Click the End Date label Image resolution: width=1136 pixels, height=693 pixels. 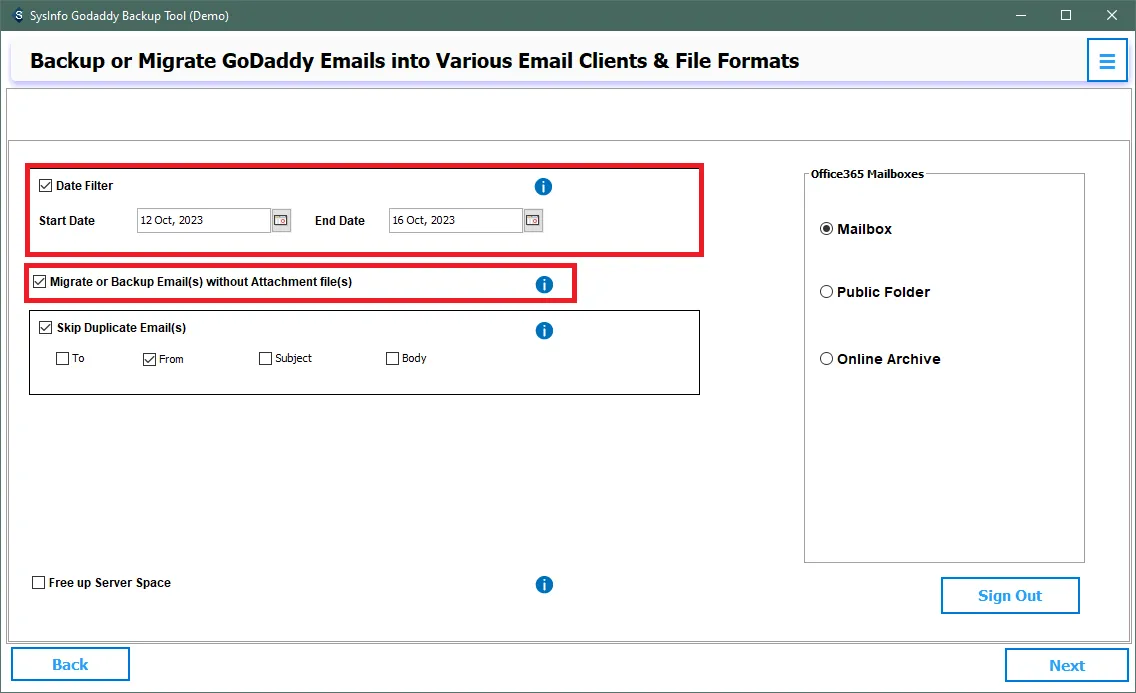(340, 221)
